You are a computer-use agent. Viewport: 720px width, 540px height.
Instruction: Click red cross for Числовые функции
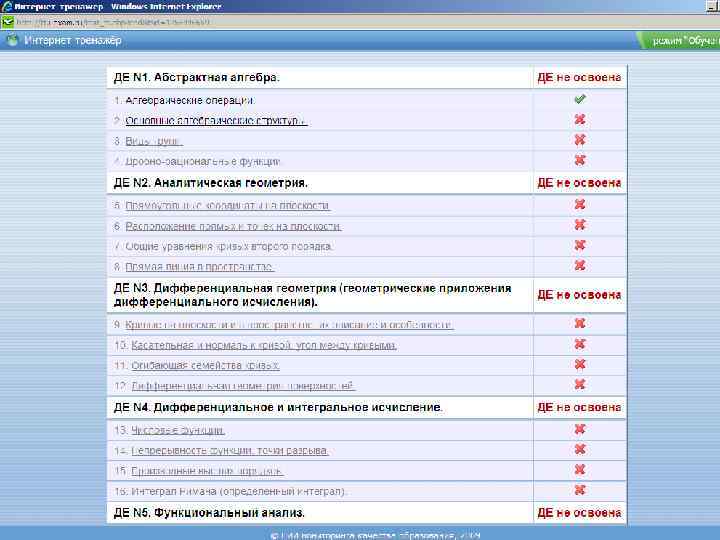click(580, 429)
